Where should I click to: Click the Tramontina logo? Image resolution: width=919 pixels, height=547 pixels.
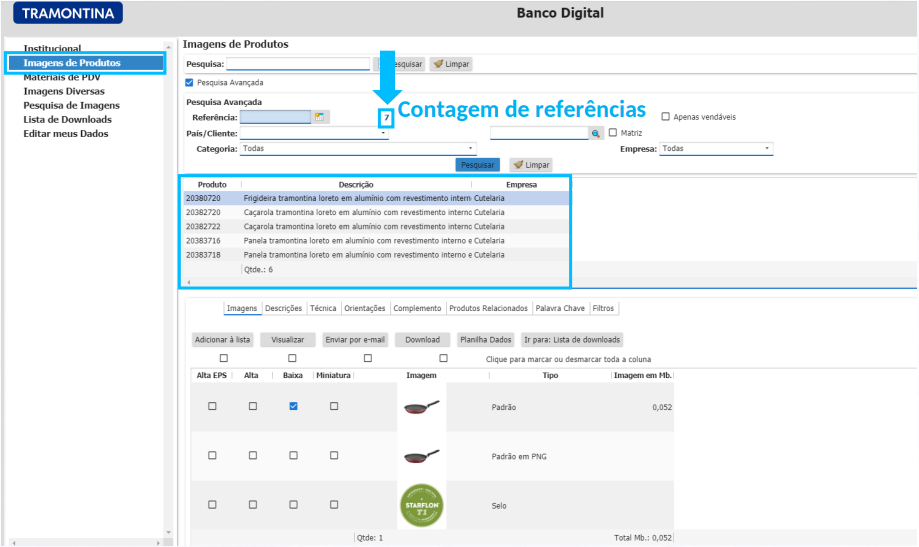click(x=68, y=13)
